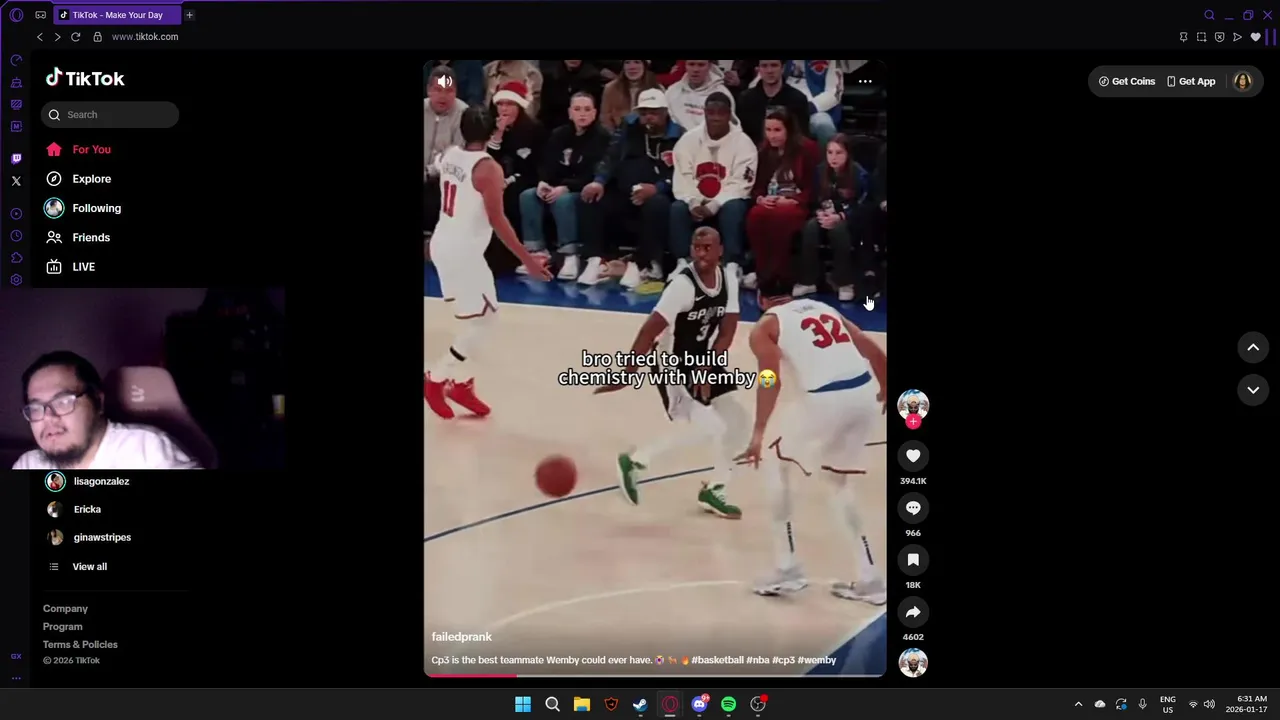Click the Get Coins button

pos(1126,81)
